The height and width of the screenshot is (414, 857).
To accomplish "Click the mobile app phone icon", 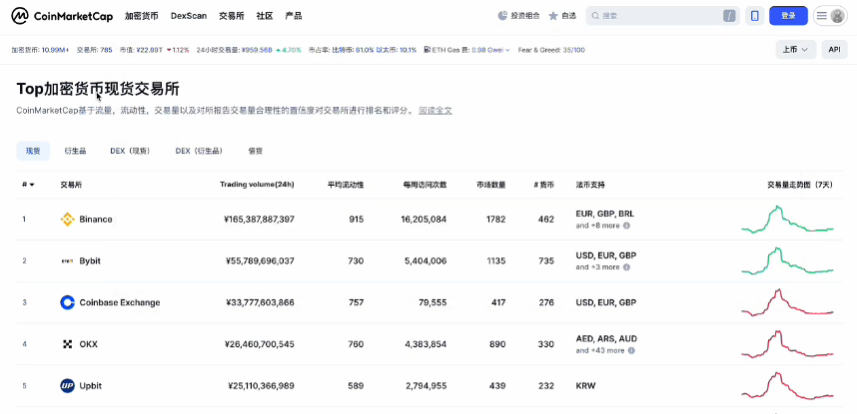I will click(x=754, y=16).
